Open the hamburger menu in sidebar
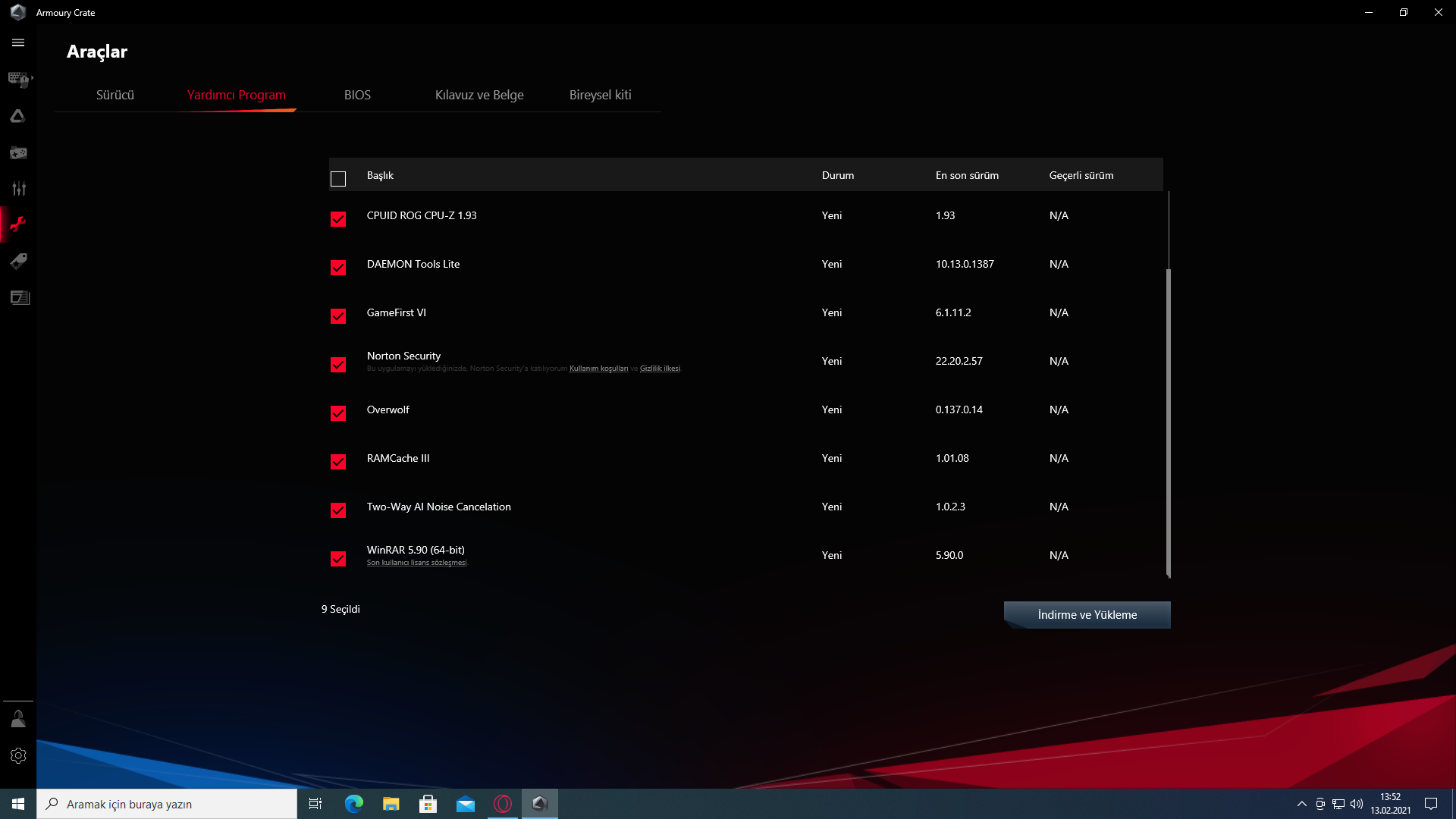The image size is (1456, 819). pos(18,43)
